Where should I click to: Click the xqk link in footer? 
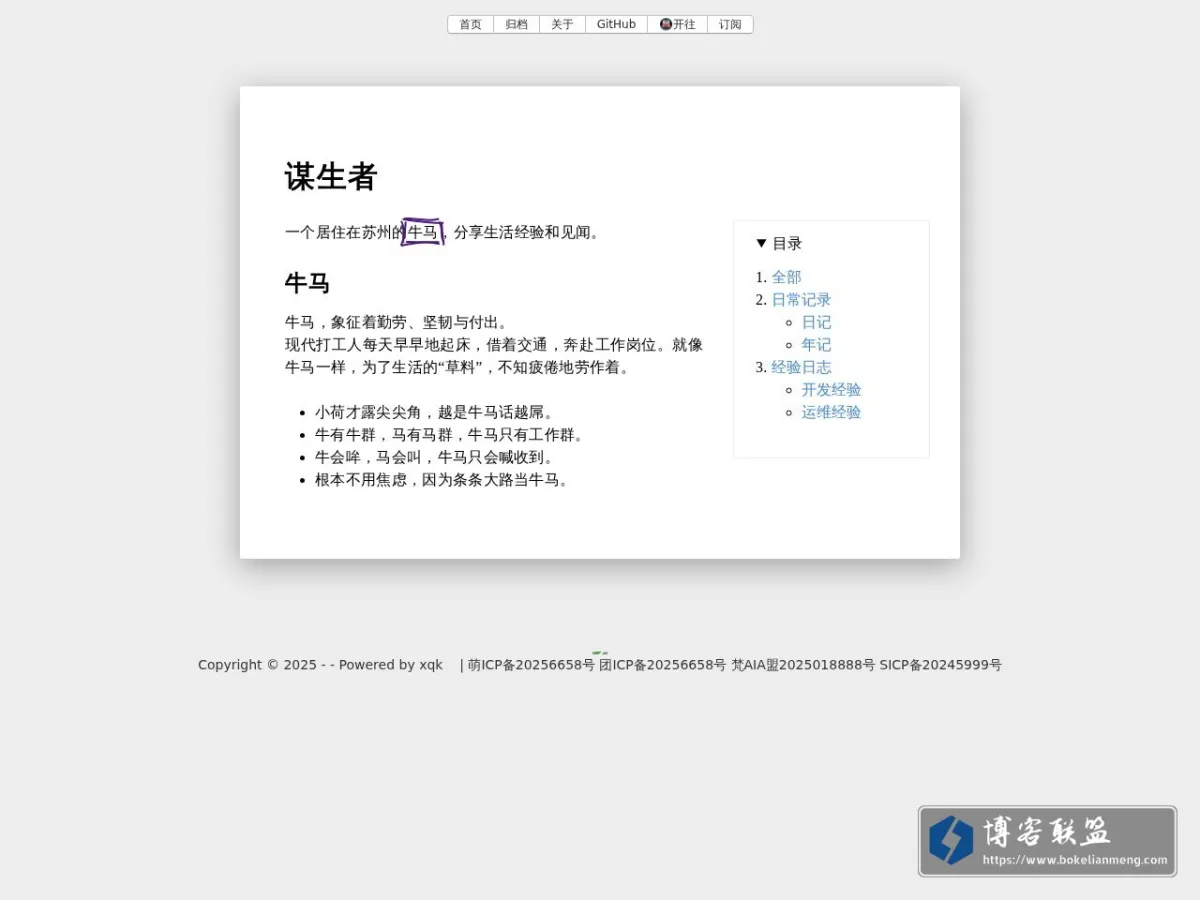pyautogui.click(x=431, y=665)
